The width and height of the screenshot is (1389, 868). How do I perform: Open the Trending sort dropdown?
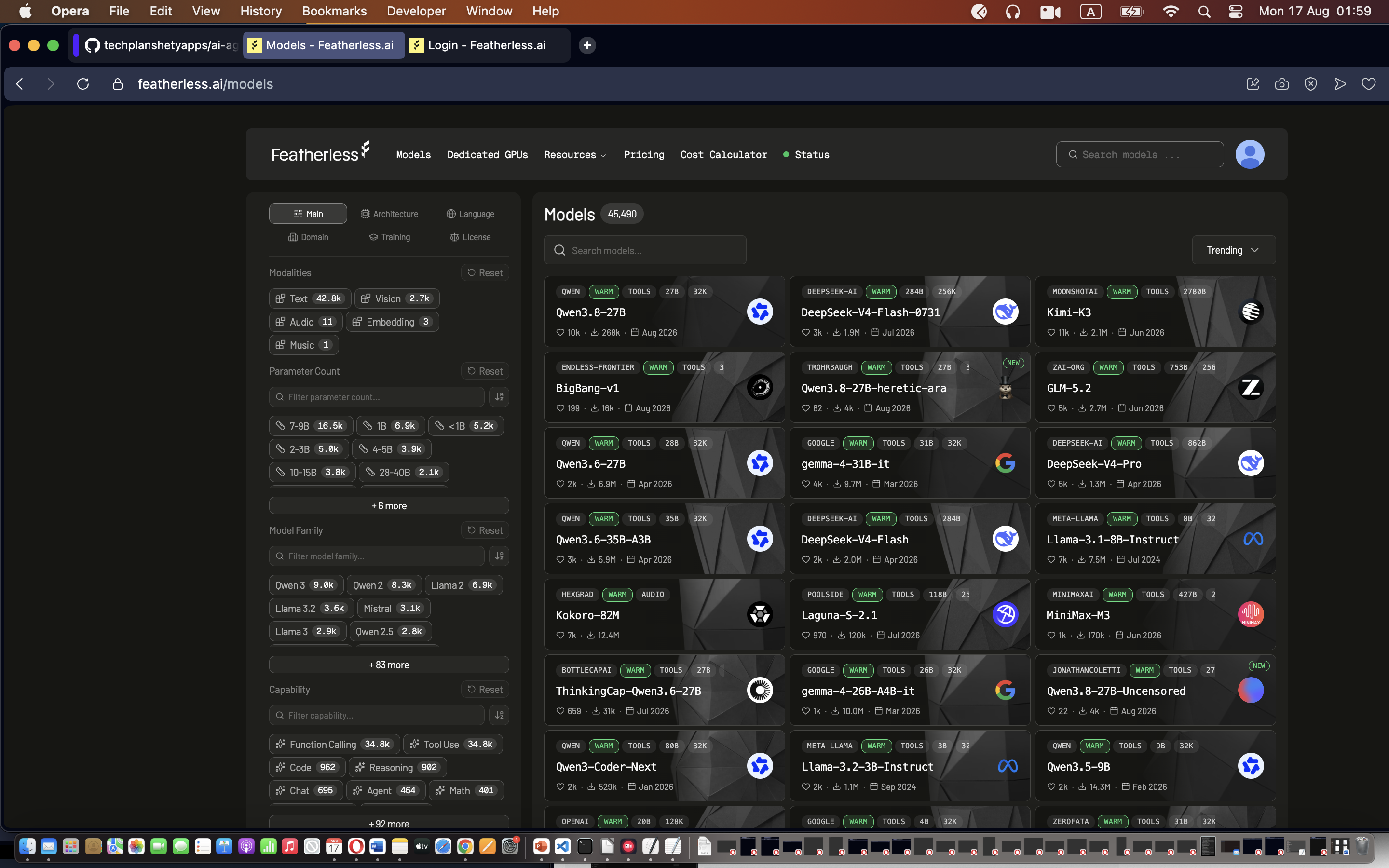click(1233, 250)
